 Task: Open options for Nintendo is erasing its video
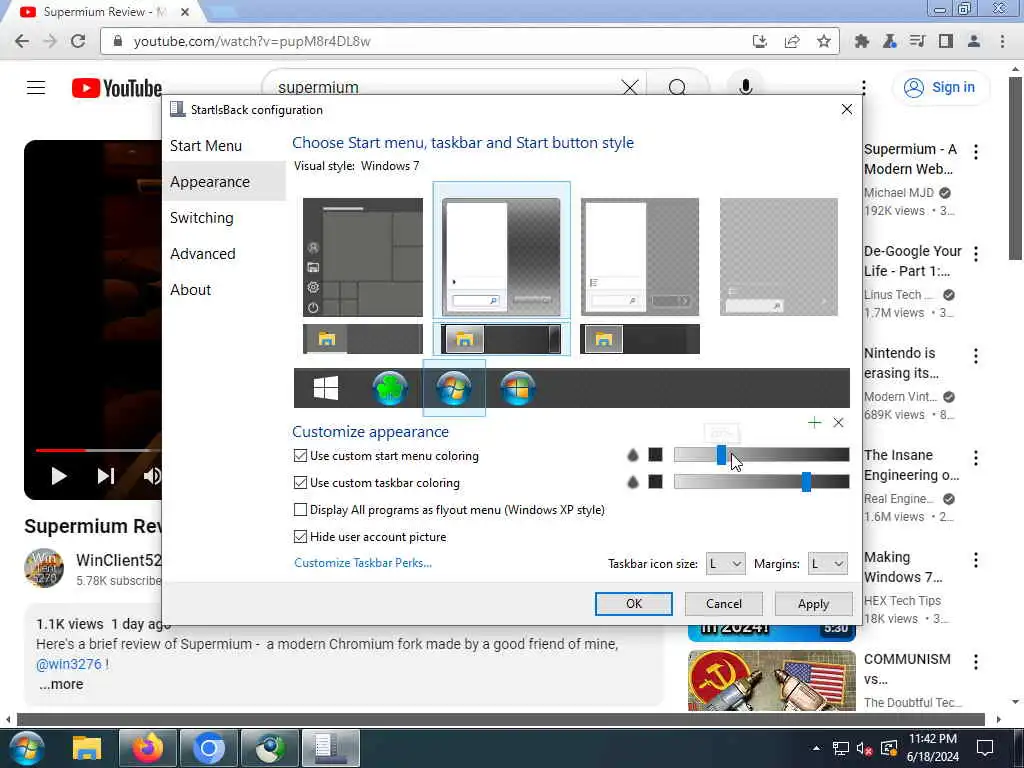click(x=976, y=356)
